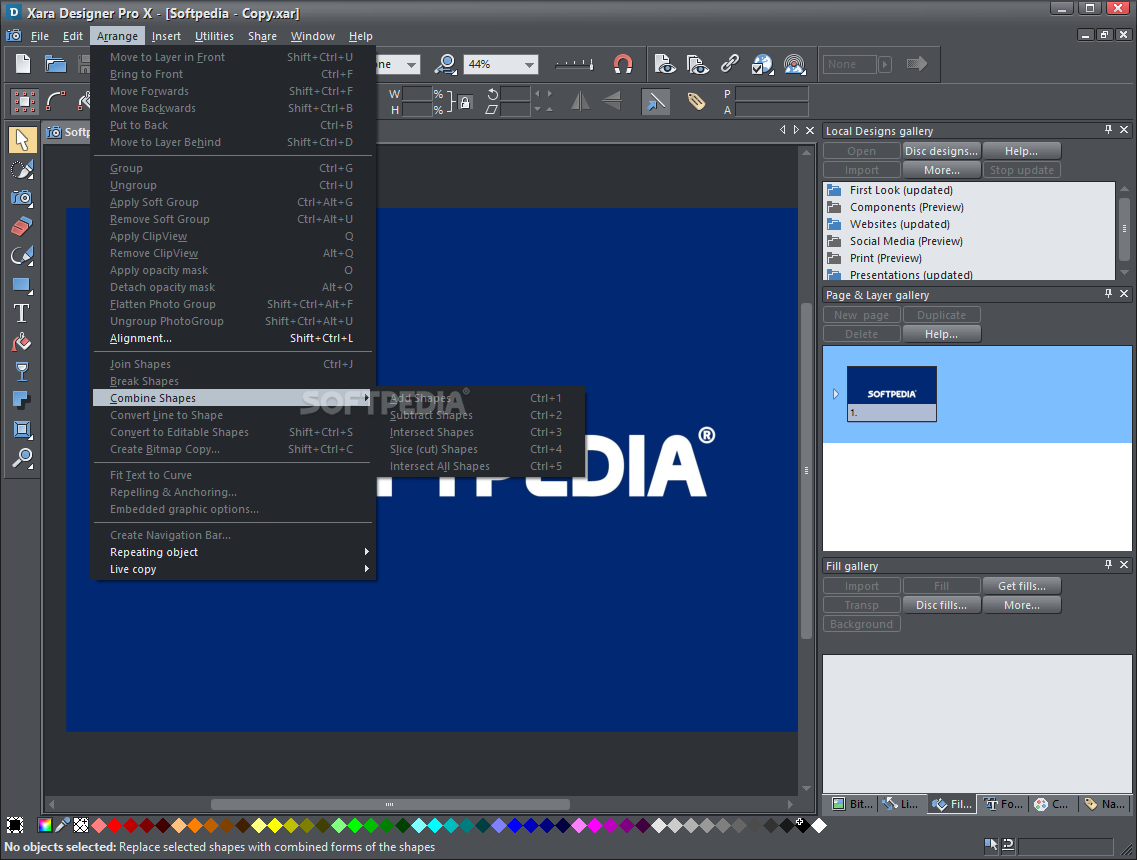Image resolution: width=1137 pixels, height=860 pixels.
Task: Click the flip horizontal icon
Action: point(580,102)
